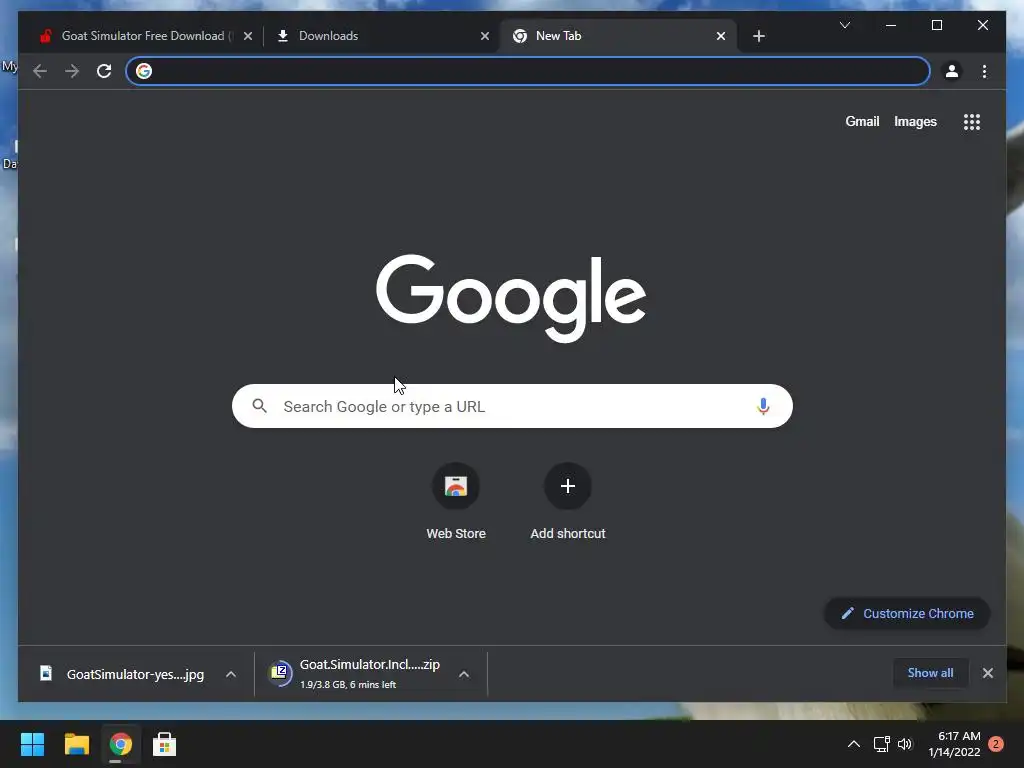Click the notification badge showing 2
1024x768 pixels.
coord(995,744)
